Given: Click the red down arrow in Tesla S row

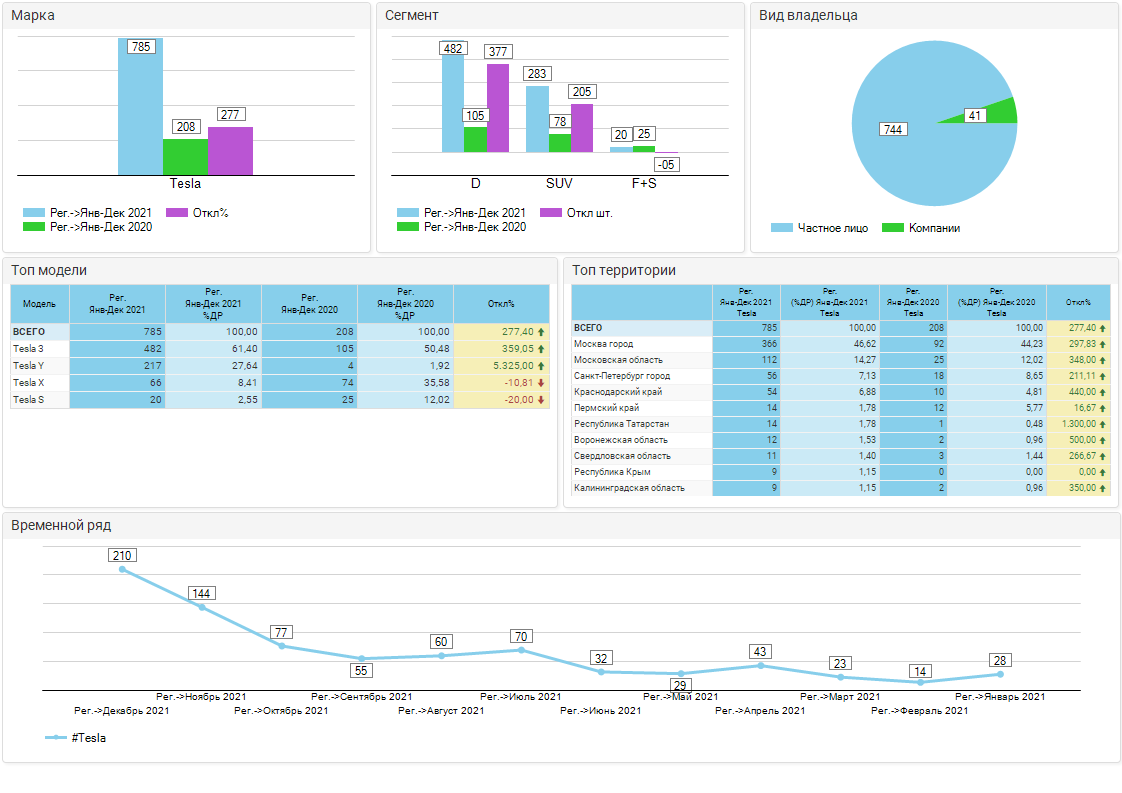Looking at the screenshot, I should click(x=541, y=400).
